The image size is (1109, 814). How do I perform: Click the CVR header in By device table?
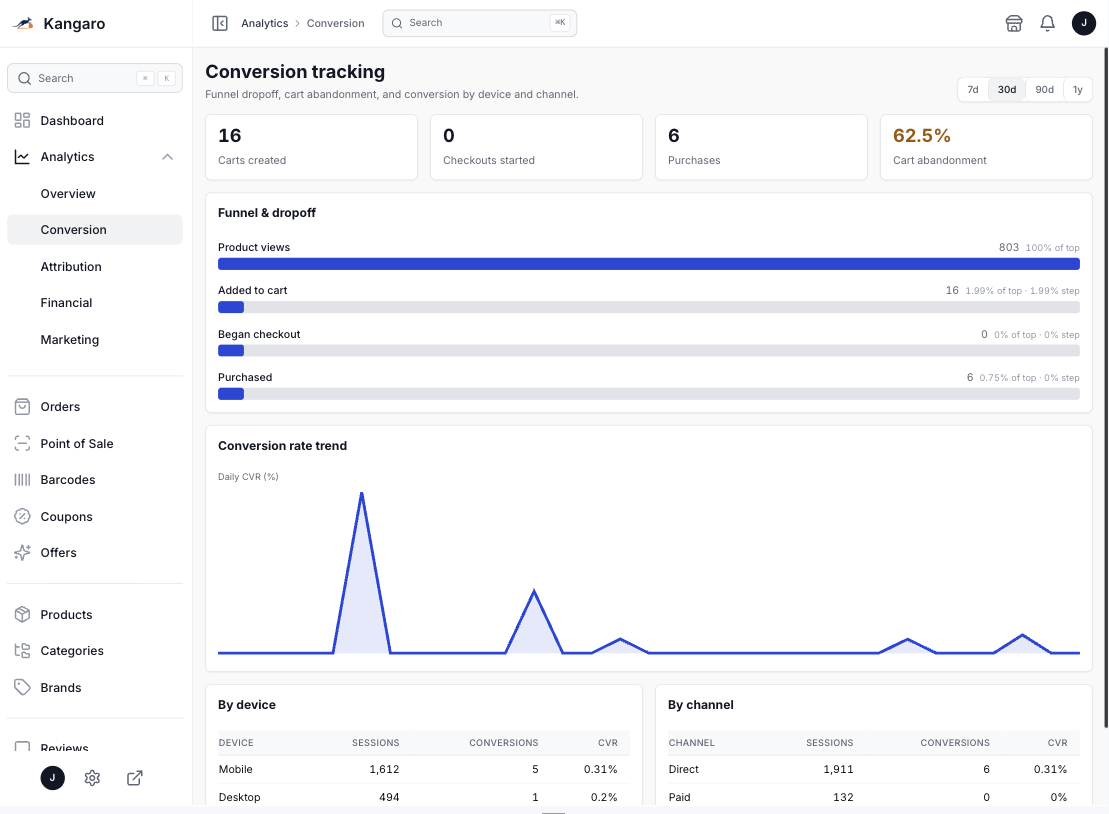[608, 743]
